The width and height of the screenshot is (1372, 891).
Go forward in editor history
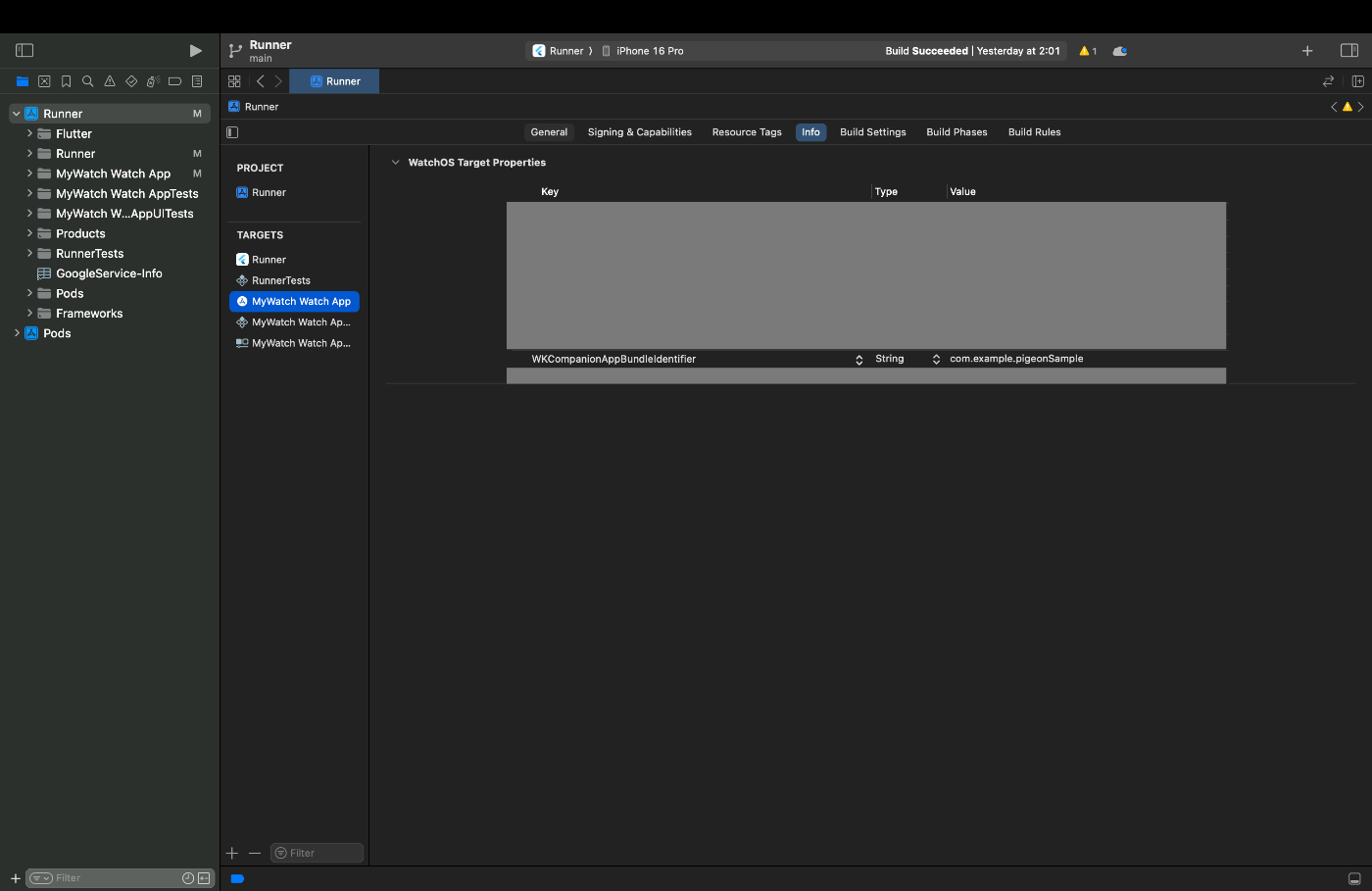(x=278, y=81)
